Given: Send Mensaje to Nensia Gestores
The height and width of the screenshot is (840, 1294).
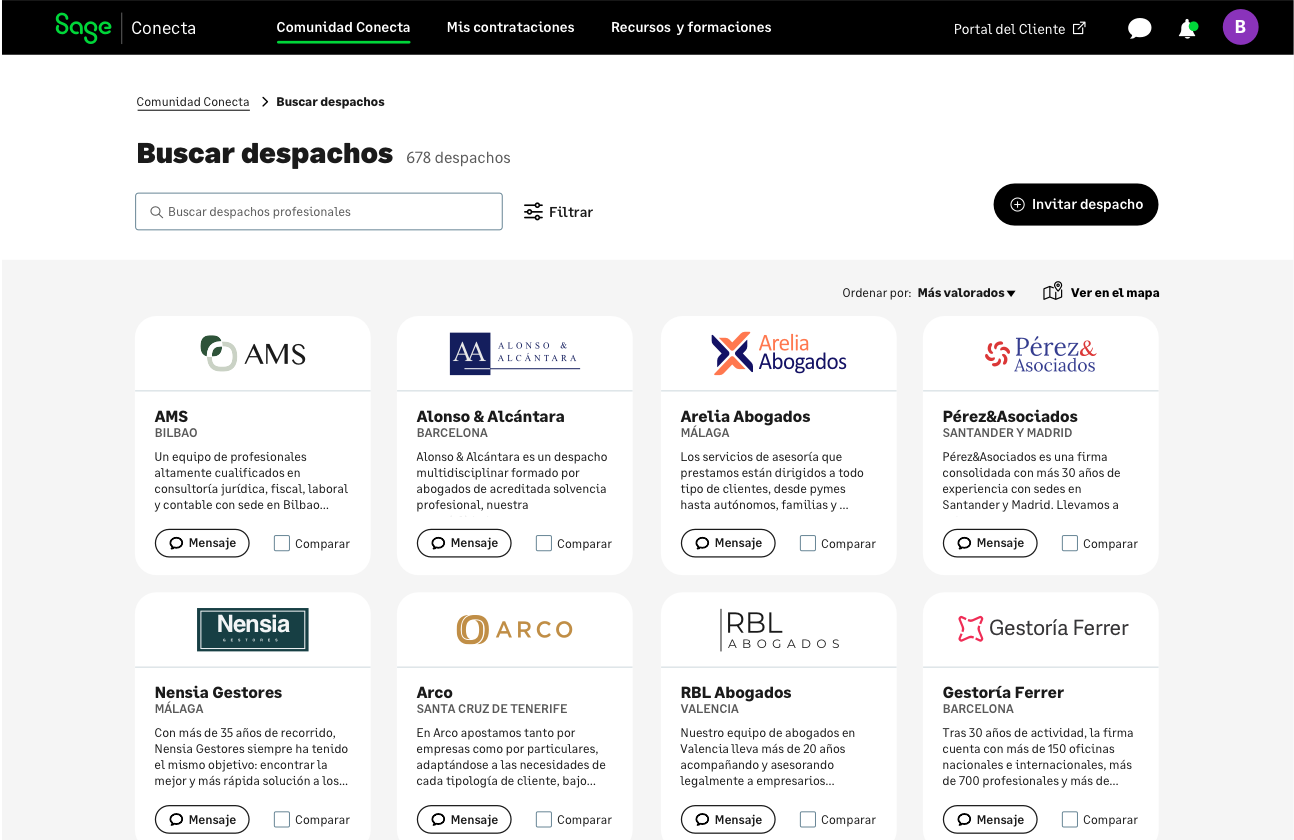Looking at the screenshot, I should point(202,819).
